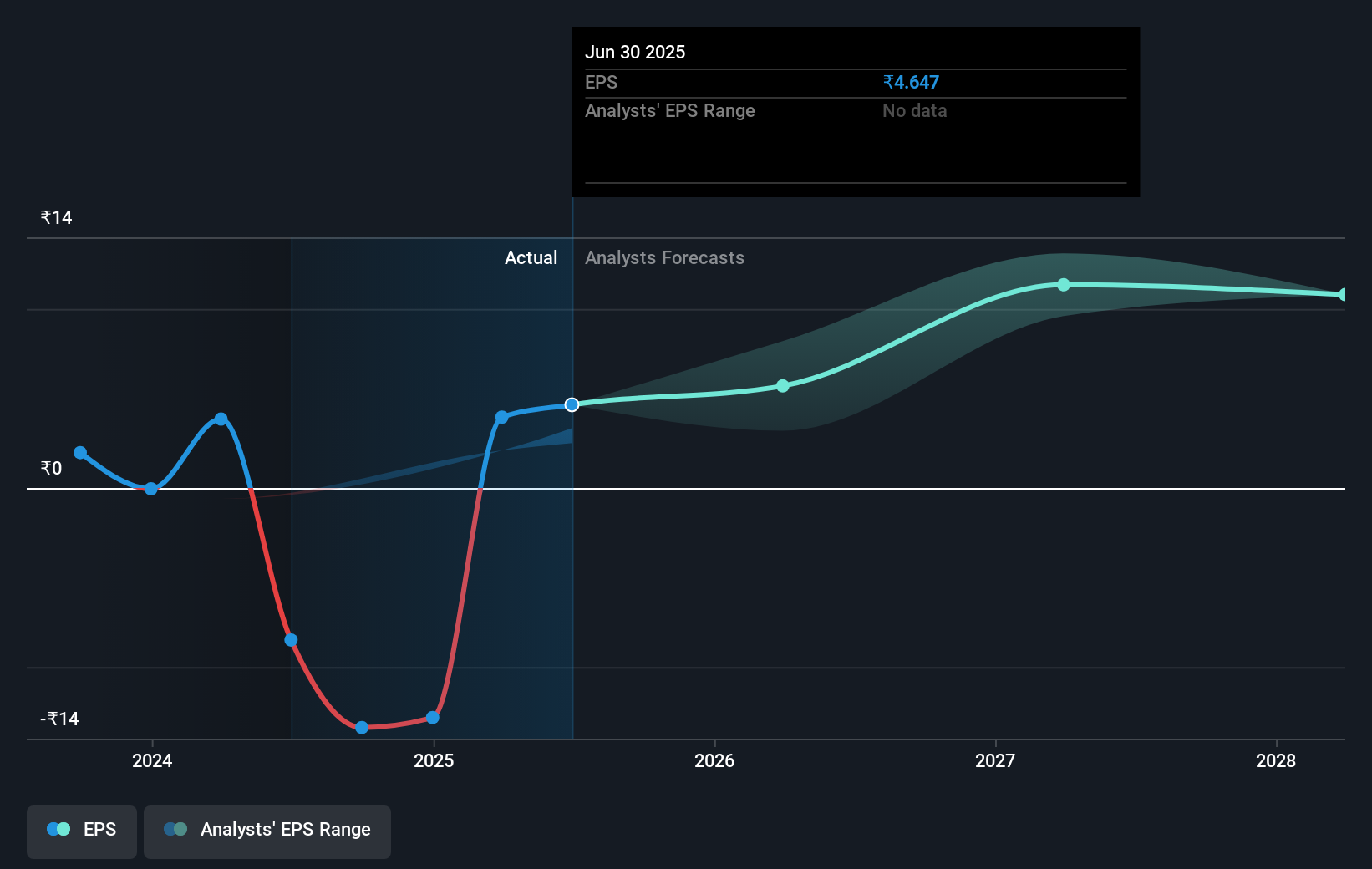
Task: Click the lowest EPS point in late 2024
Action: click(x=362, y=728)
